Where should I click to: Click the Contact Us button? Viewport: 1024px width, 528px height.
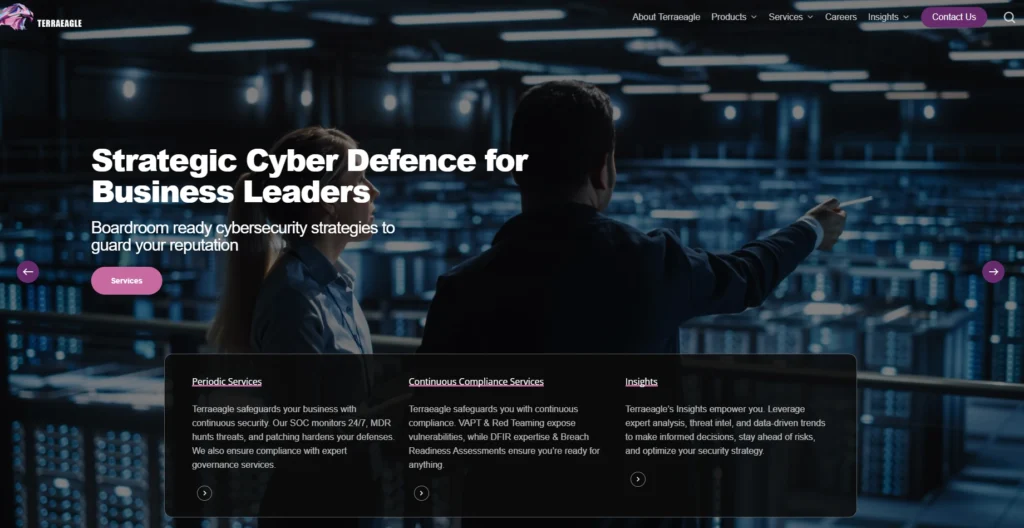(x=953, y=17)
